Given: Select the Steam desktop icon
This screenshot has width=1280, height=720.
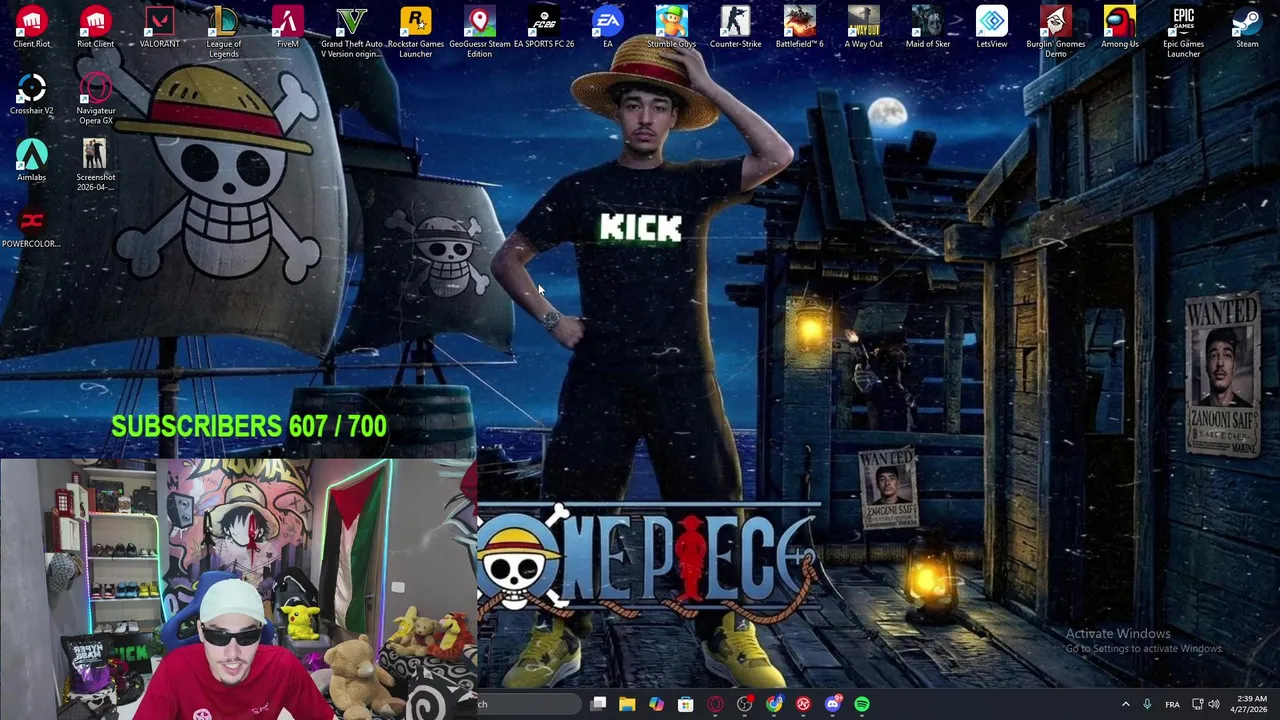Looking at the screenshot, I should pyautogui.click(x=1247, y=27).
